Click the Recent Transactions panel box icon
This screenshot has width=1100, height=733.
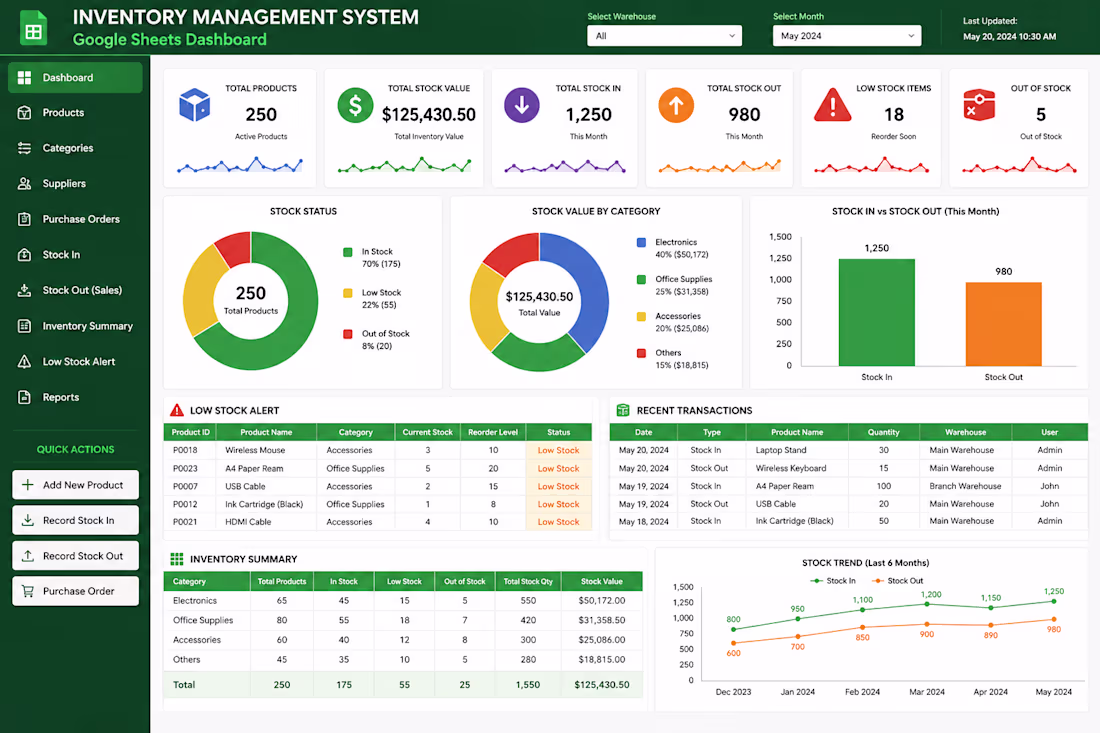click(622, 410)
